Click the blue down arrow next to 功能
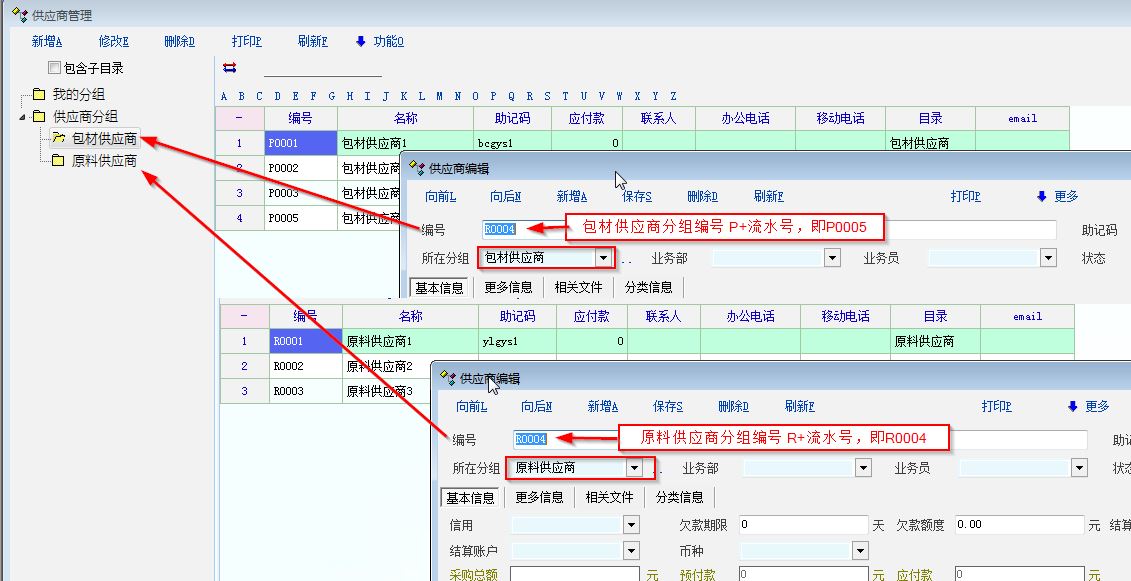The height and width of the screenshot is (581, 1131). 361,41
